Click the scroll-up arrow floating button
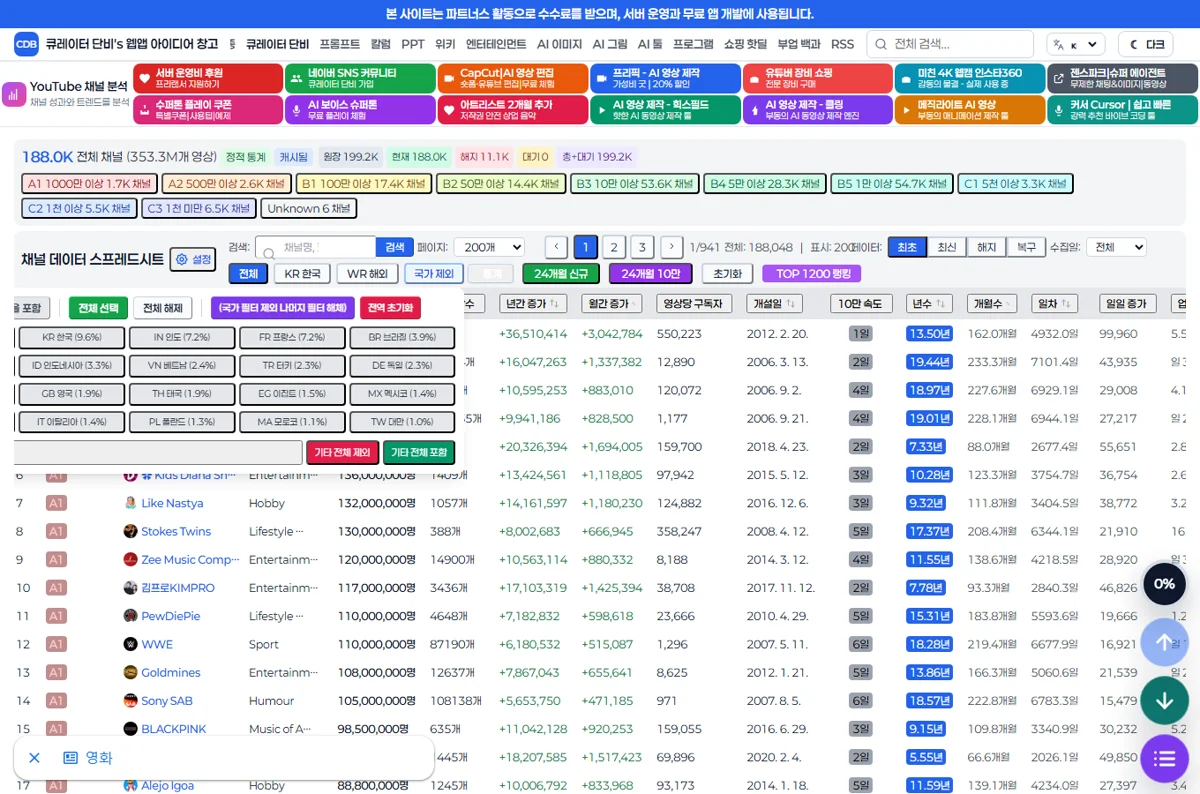Screen dimensions: 1200x794 tap(1164, 642)
